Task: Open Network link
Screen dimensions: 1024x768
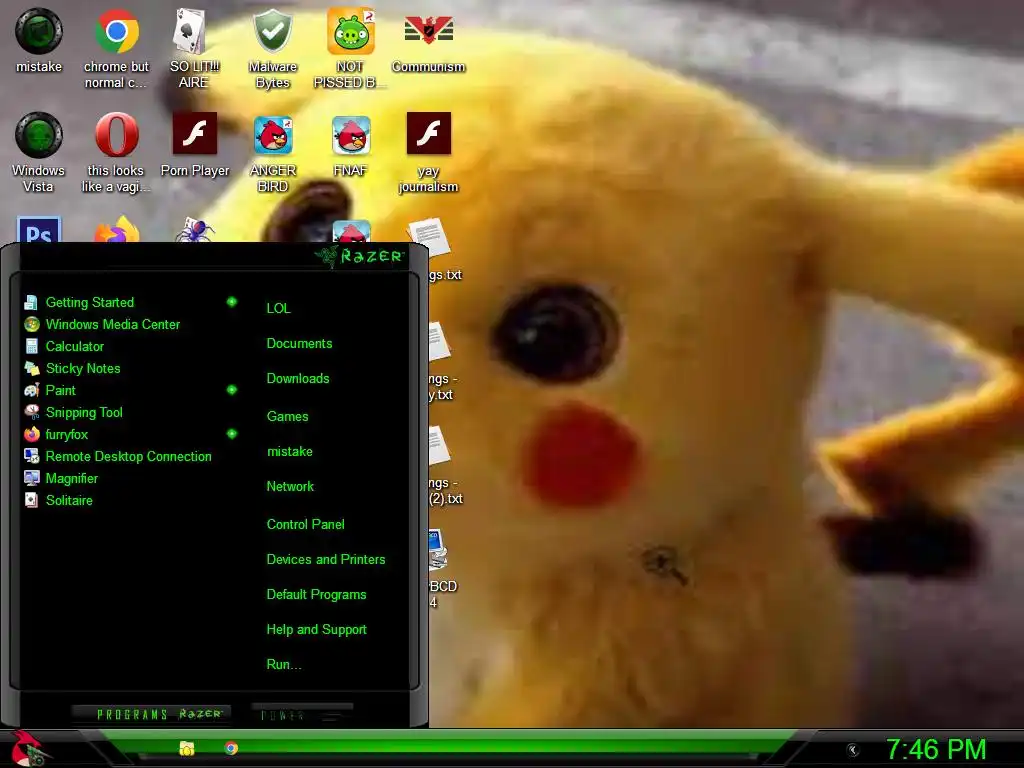Action: point(290,487)
